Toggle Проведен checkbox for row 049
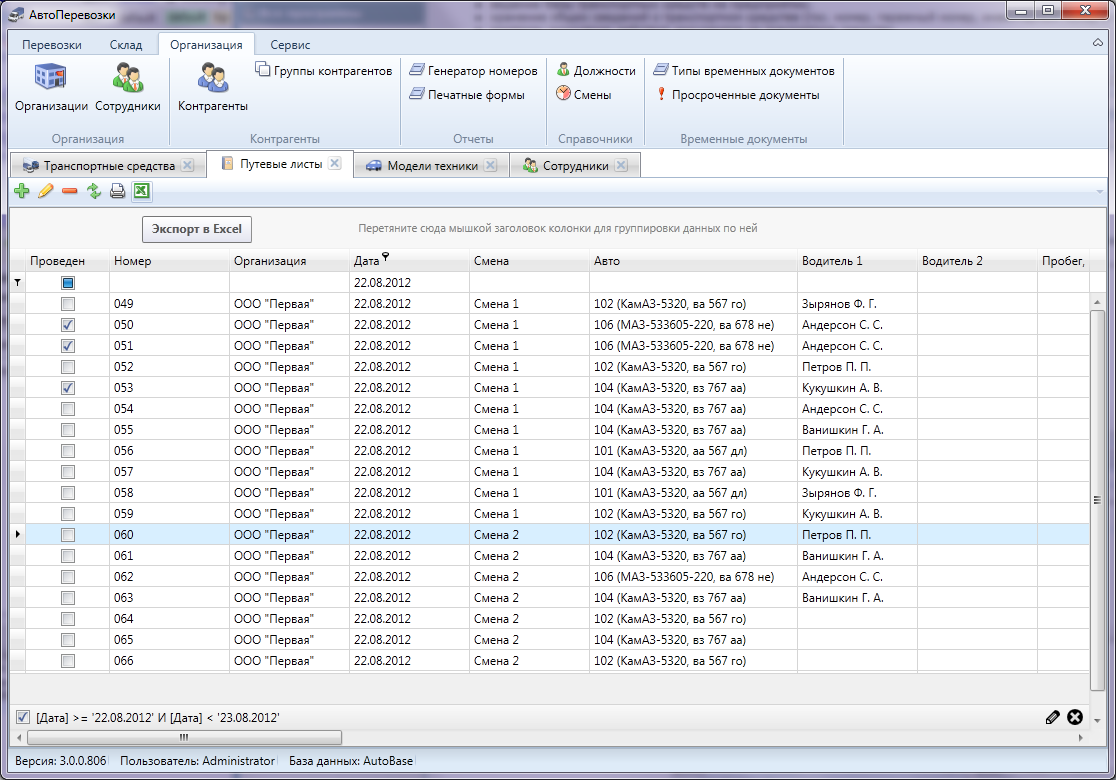The width and height of the screenshot is (1116, 780). tap(68, 304)
